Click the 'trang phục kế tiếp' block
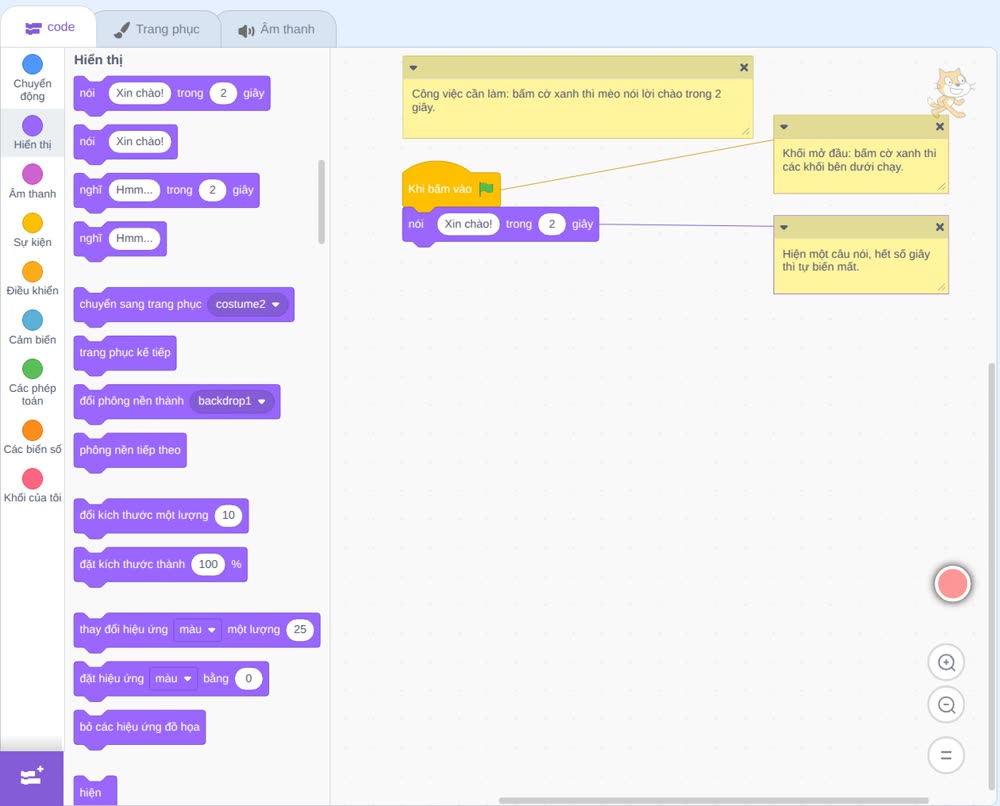 tap(125, 353)
